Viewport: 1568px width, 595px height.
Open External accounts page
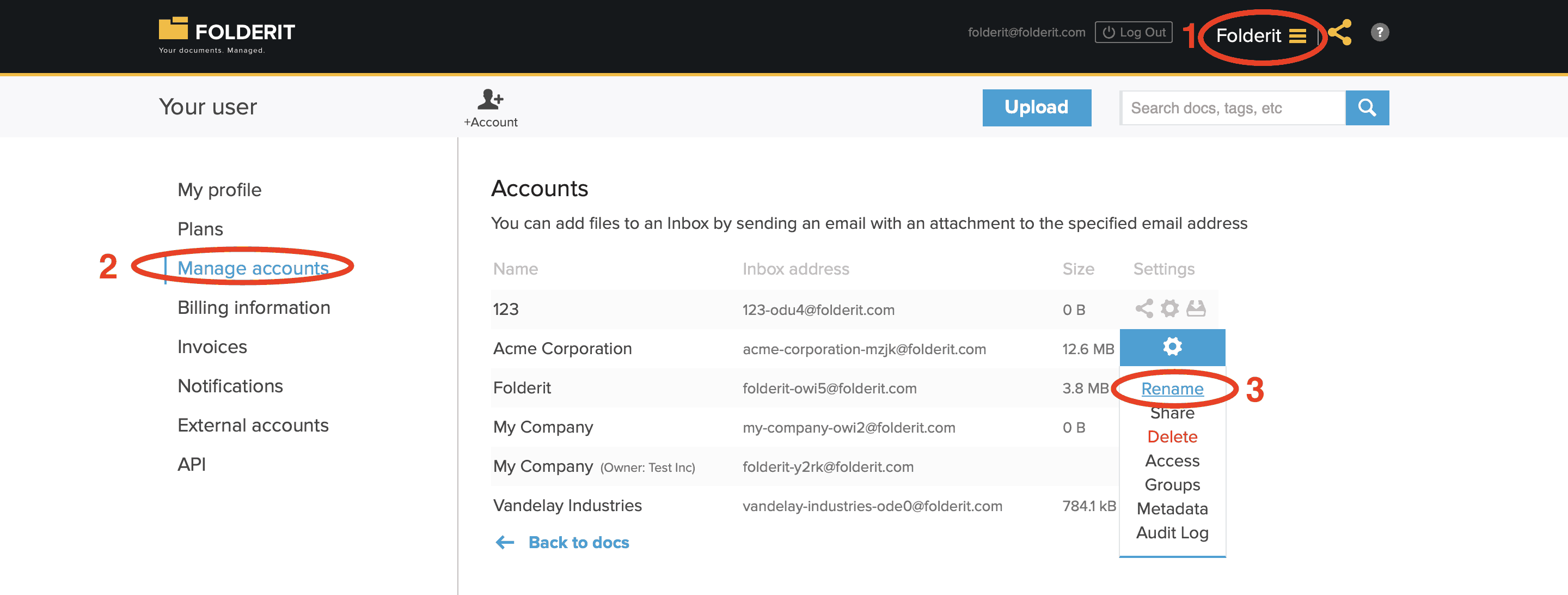253,425
